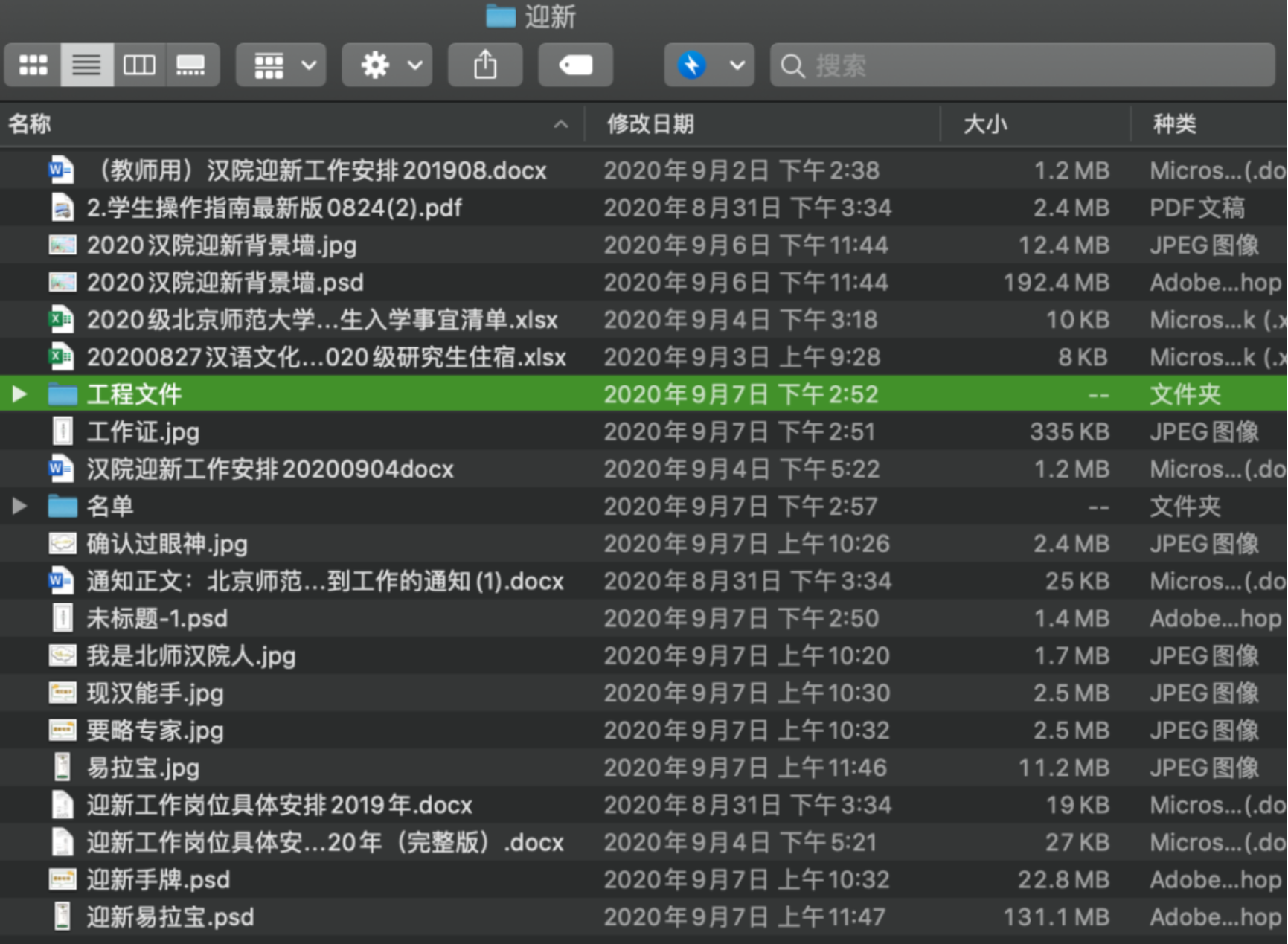This screenshot has width=1288, height=944.
Task: Switch to icon grid view
Action: (x=33, y=65)
